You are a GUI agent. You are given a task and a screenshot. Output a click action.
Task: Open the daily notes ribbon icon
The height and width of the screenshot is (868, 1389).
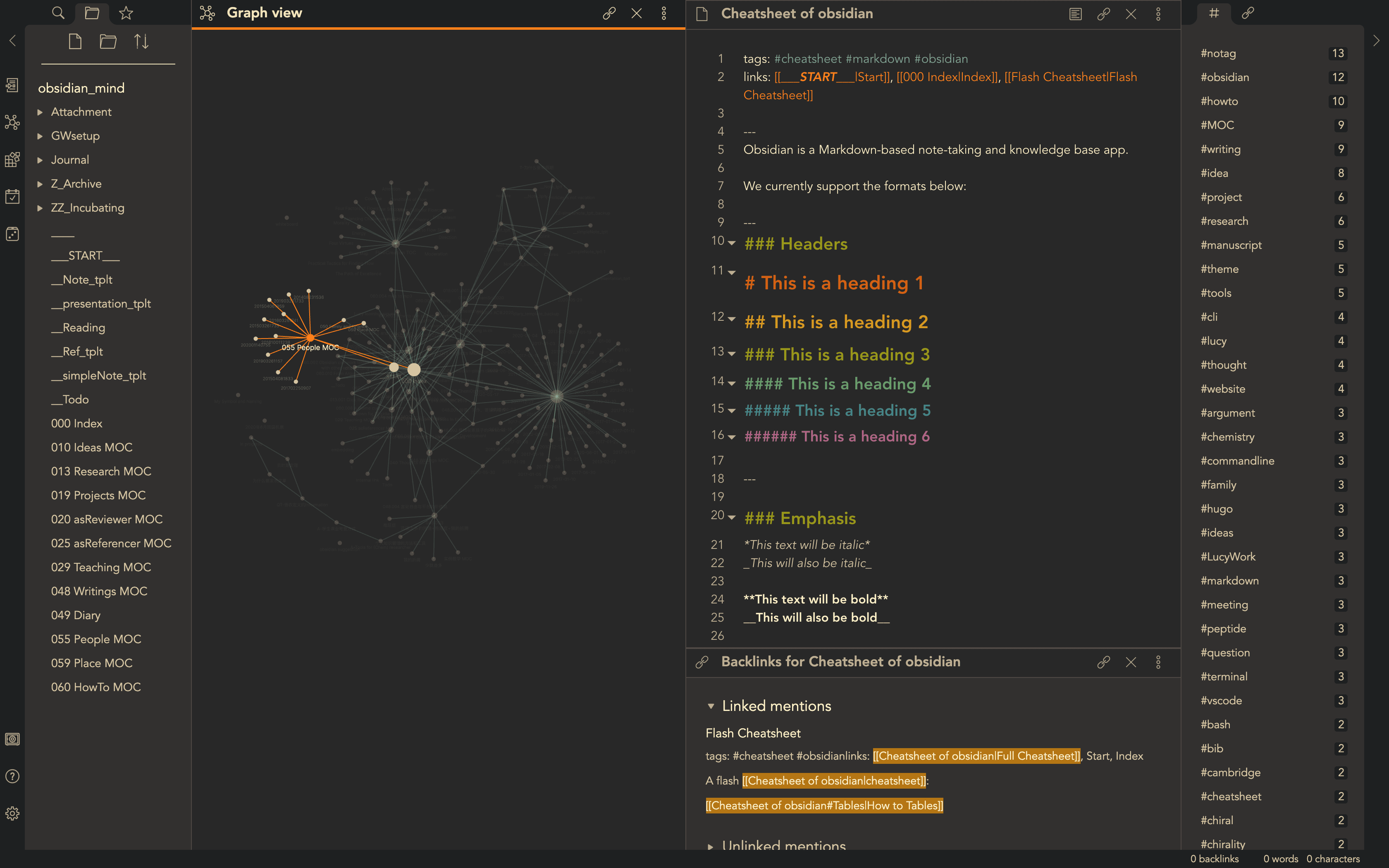pyautogui.click(x=12, y=196)
